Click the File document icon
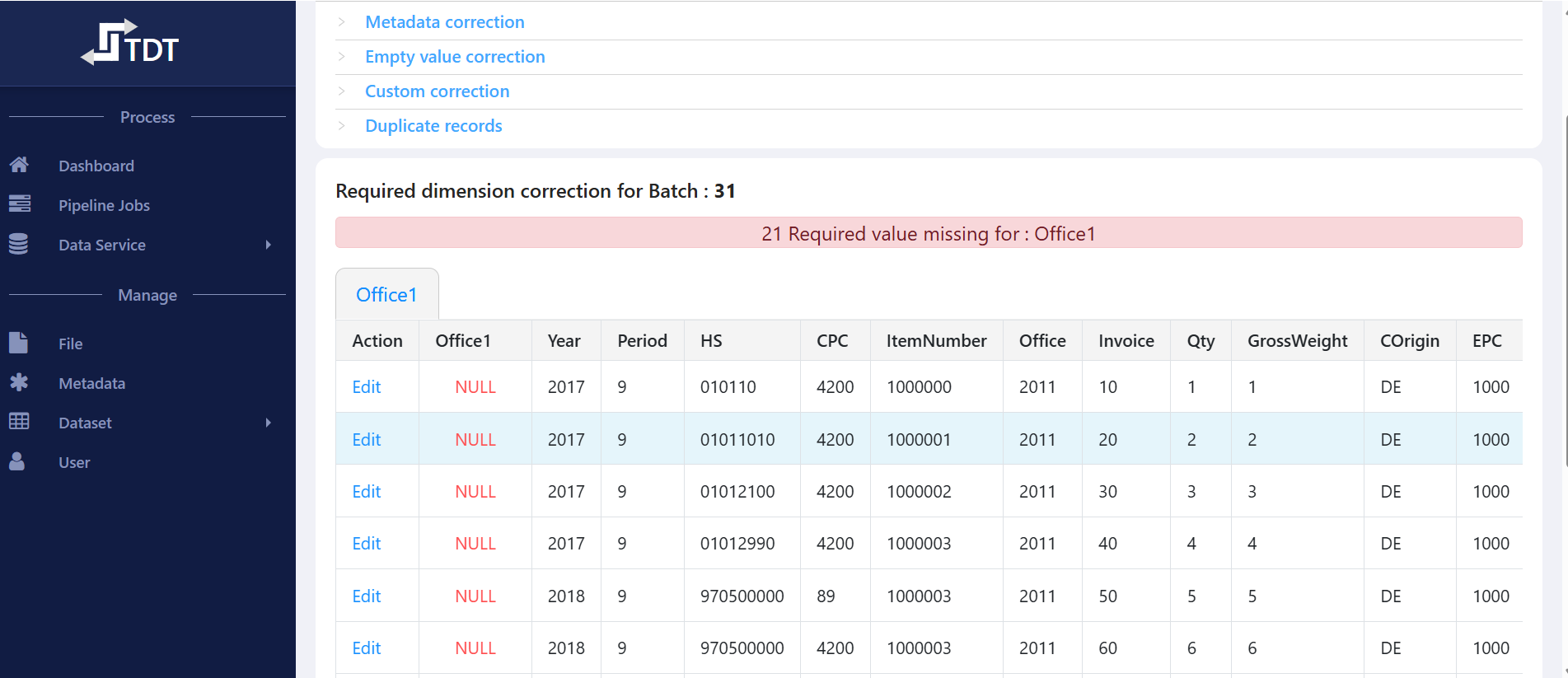The width and height of the screenshot is (1568, 678). (19, 343)
